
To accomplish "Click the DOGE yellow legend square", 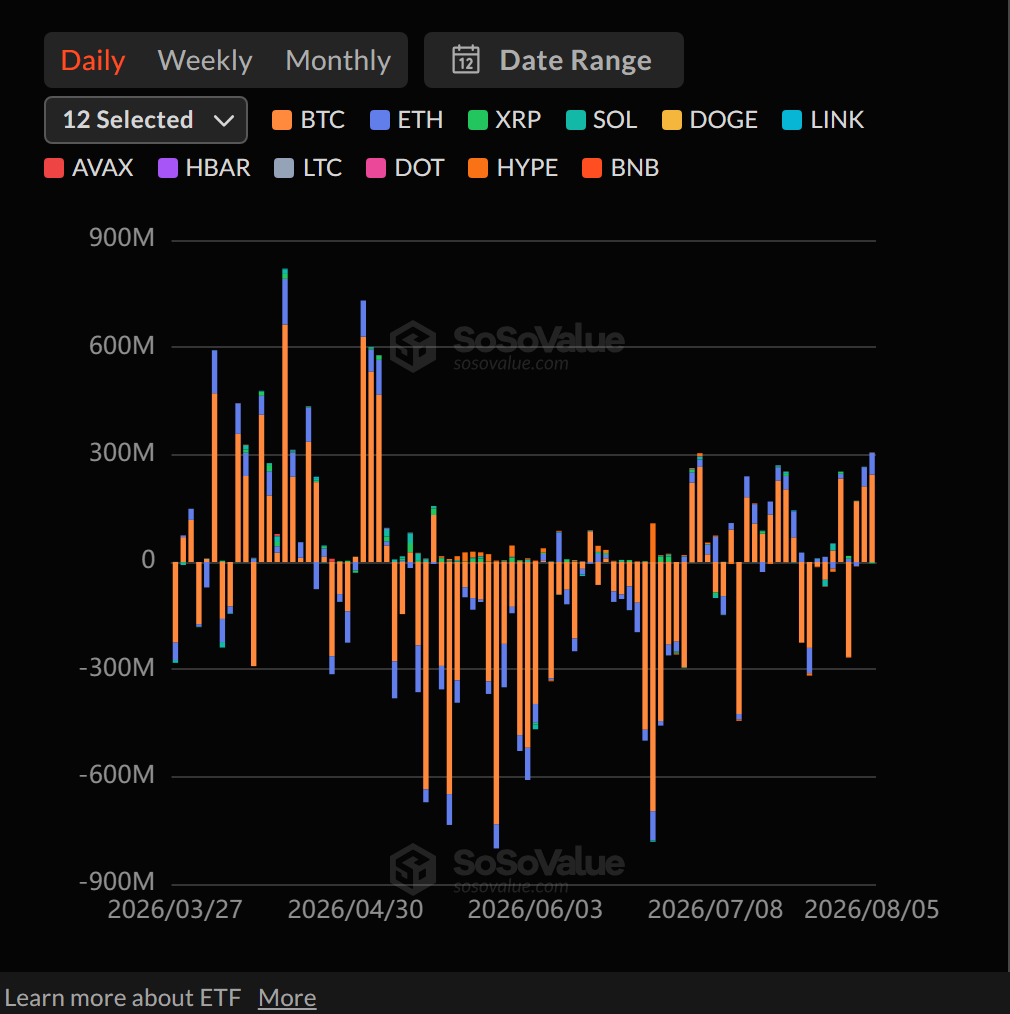I will pos(672,120).
